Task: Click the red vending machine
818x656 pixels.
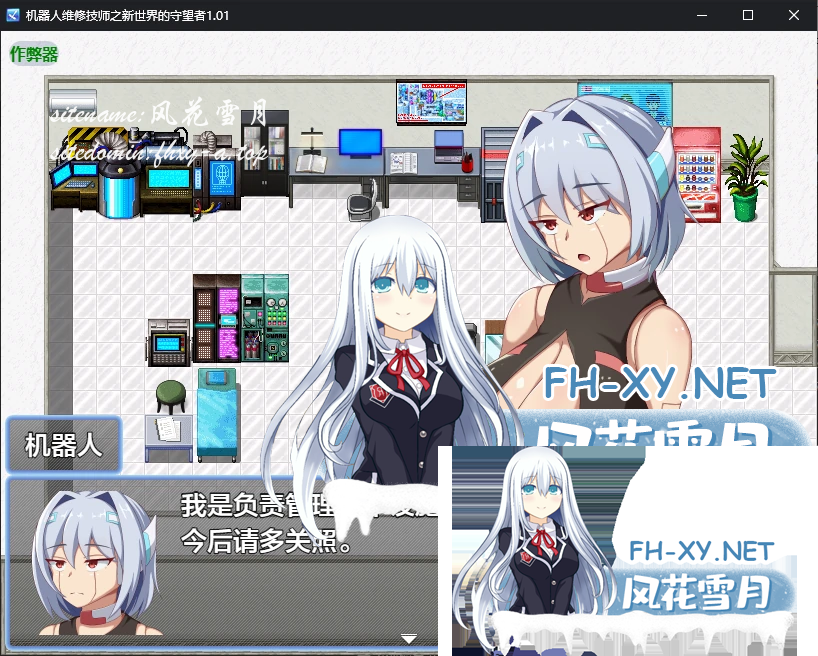Action: [x=697, y=174]
